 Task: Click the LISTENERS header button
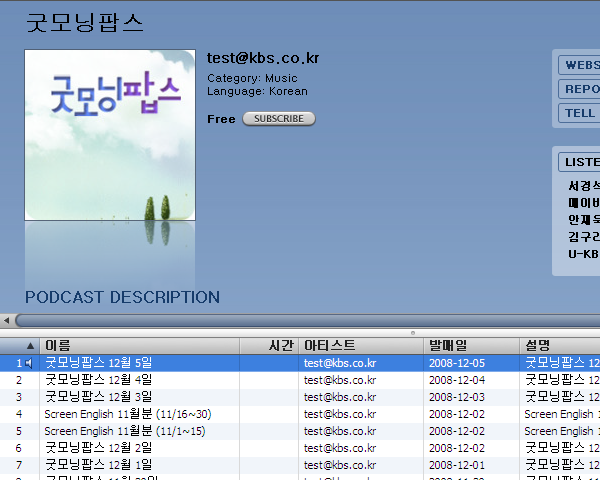pyautogui.click(x=579, y=162)
